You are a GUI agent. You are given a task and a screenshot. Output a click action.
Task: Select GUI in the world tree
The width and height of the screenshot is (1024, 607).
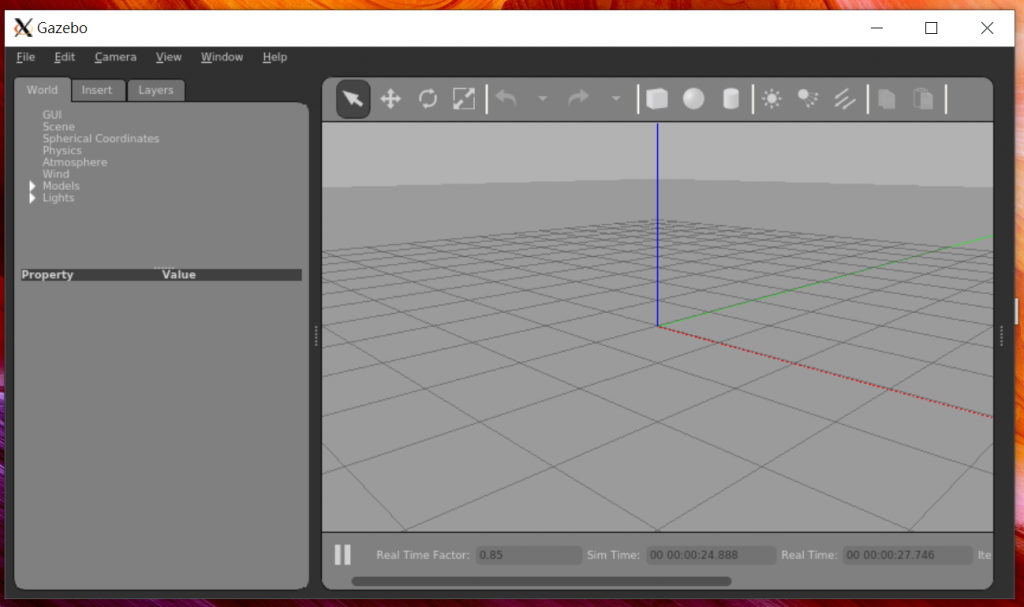[x=52, y=115]
